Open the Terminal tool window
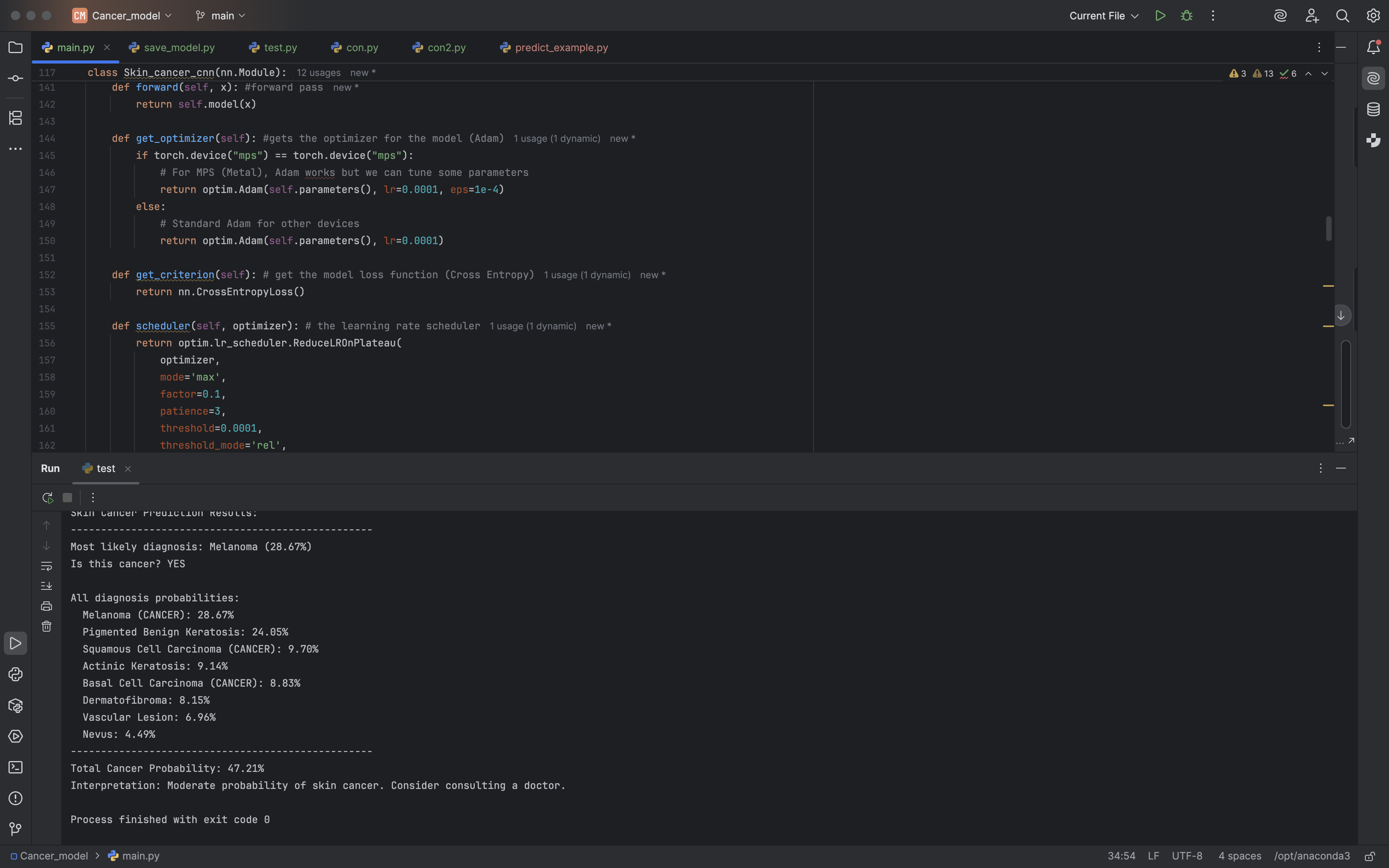Image resolution: width=1389 pixels, height=868 pixels. (x=16, y=768)
